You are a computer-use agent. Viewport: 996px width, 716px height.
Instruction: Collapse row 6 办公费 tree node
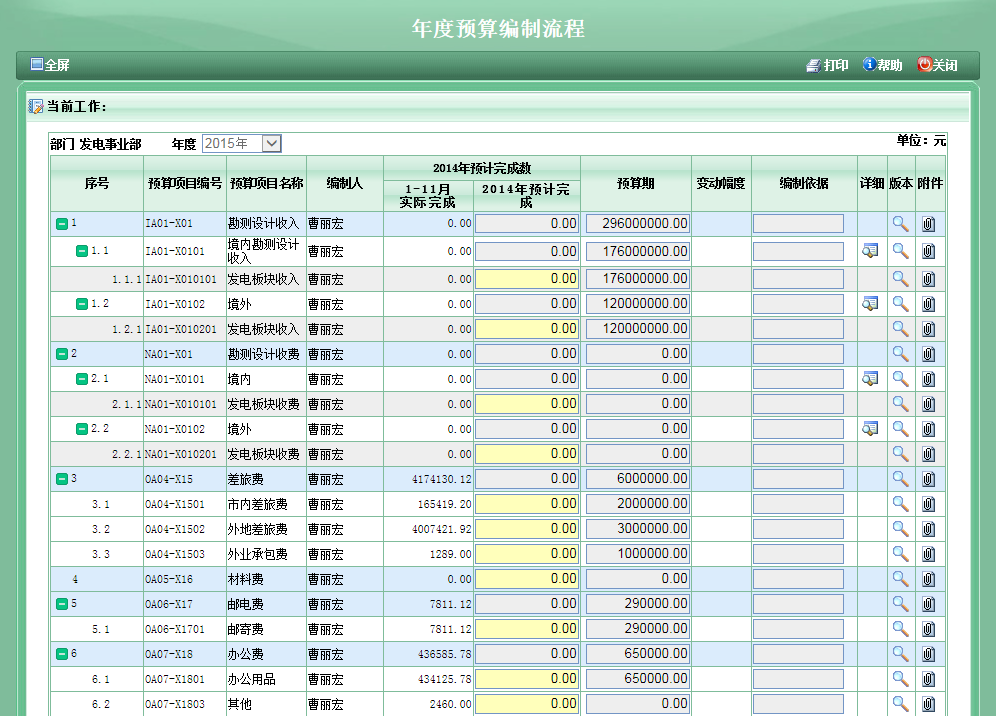[x=62, y=654]
